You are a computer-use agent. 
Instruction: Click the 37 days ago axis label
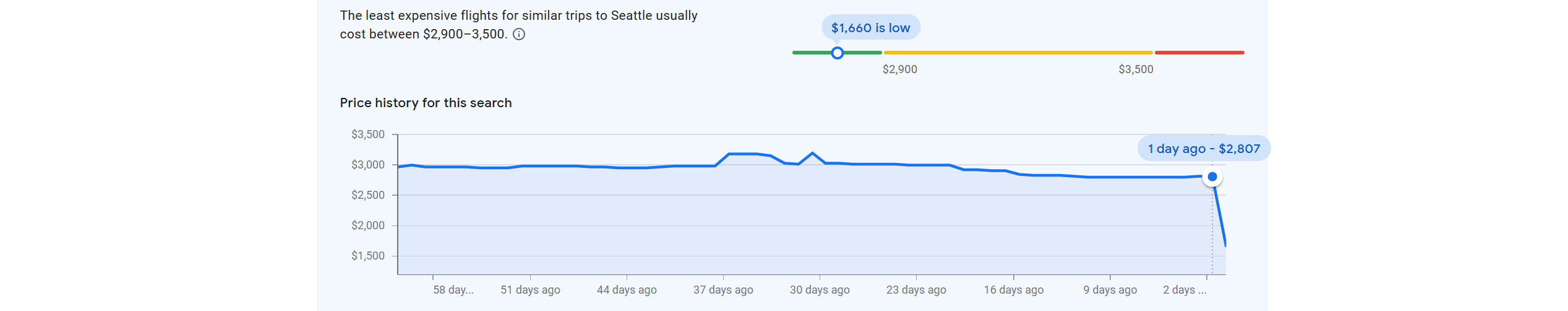722,290
